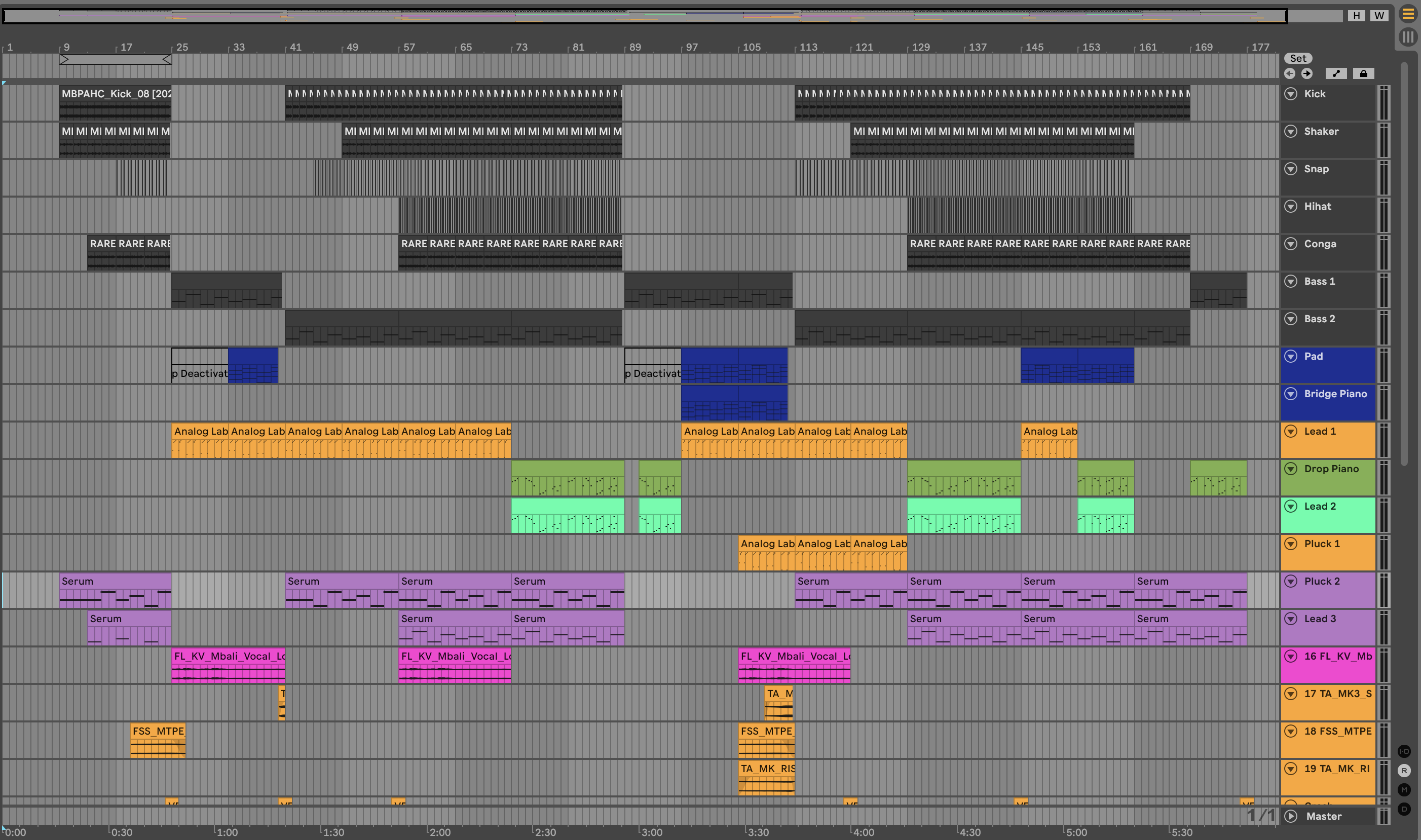Click the mixer section M button
Image resolution: width=1421 pixels, height=840 pixels.
click(1404, 790)
